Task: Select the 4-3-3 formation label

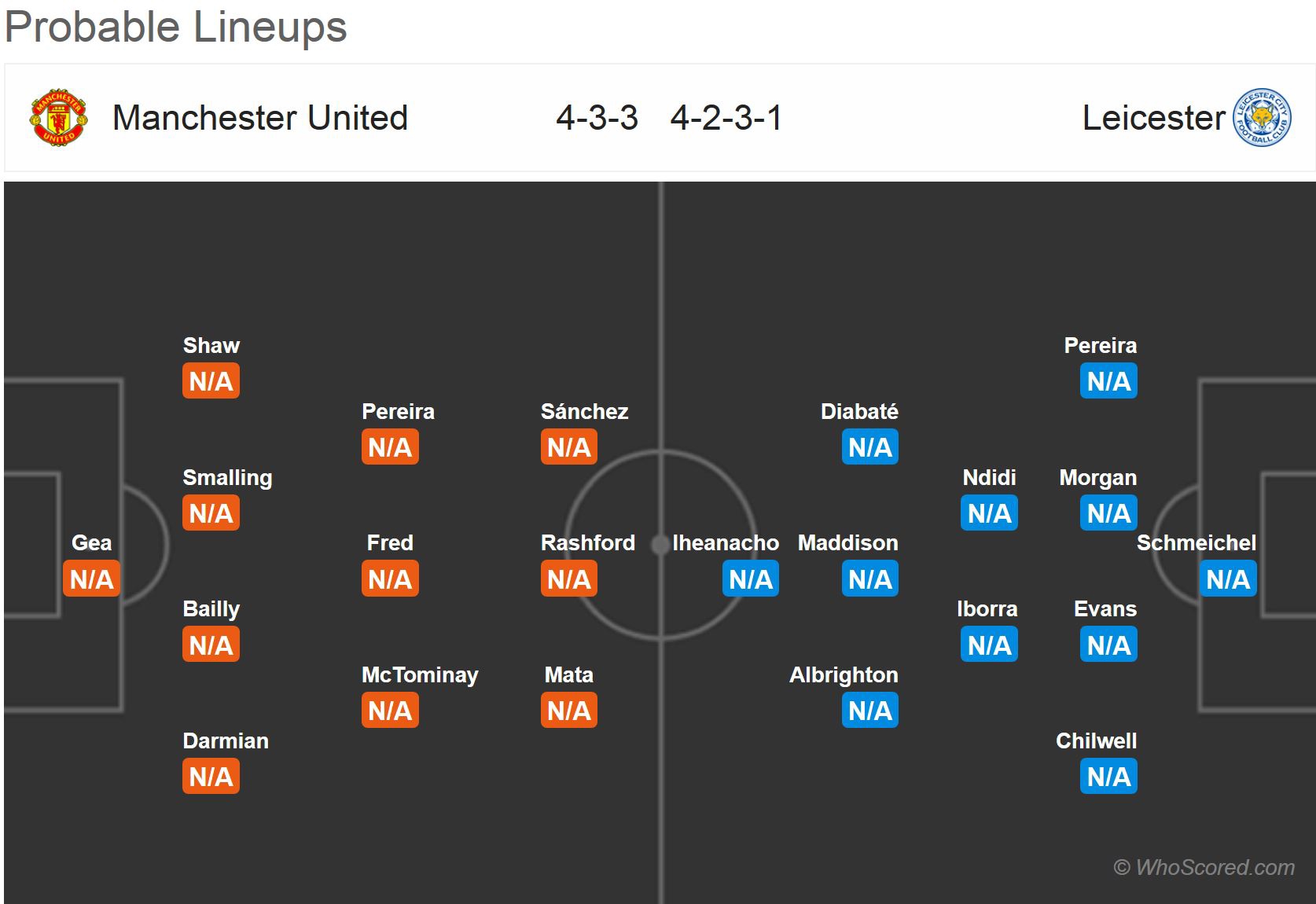Action: tap(597, 118)
